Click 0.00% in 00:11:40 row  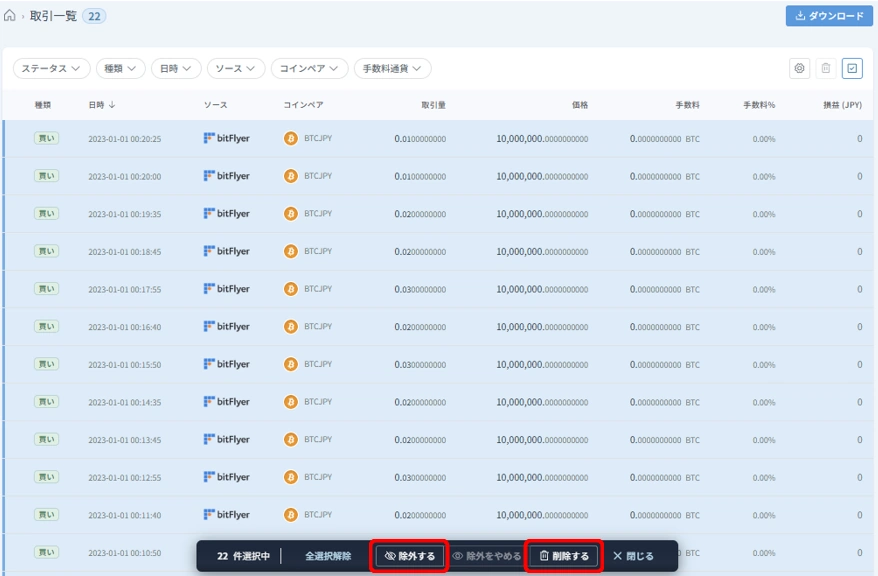click(x=764, y=515)
